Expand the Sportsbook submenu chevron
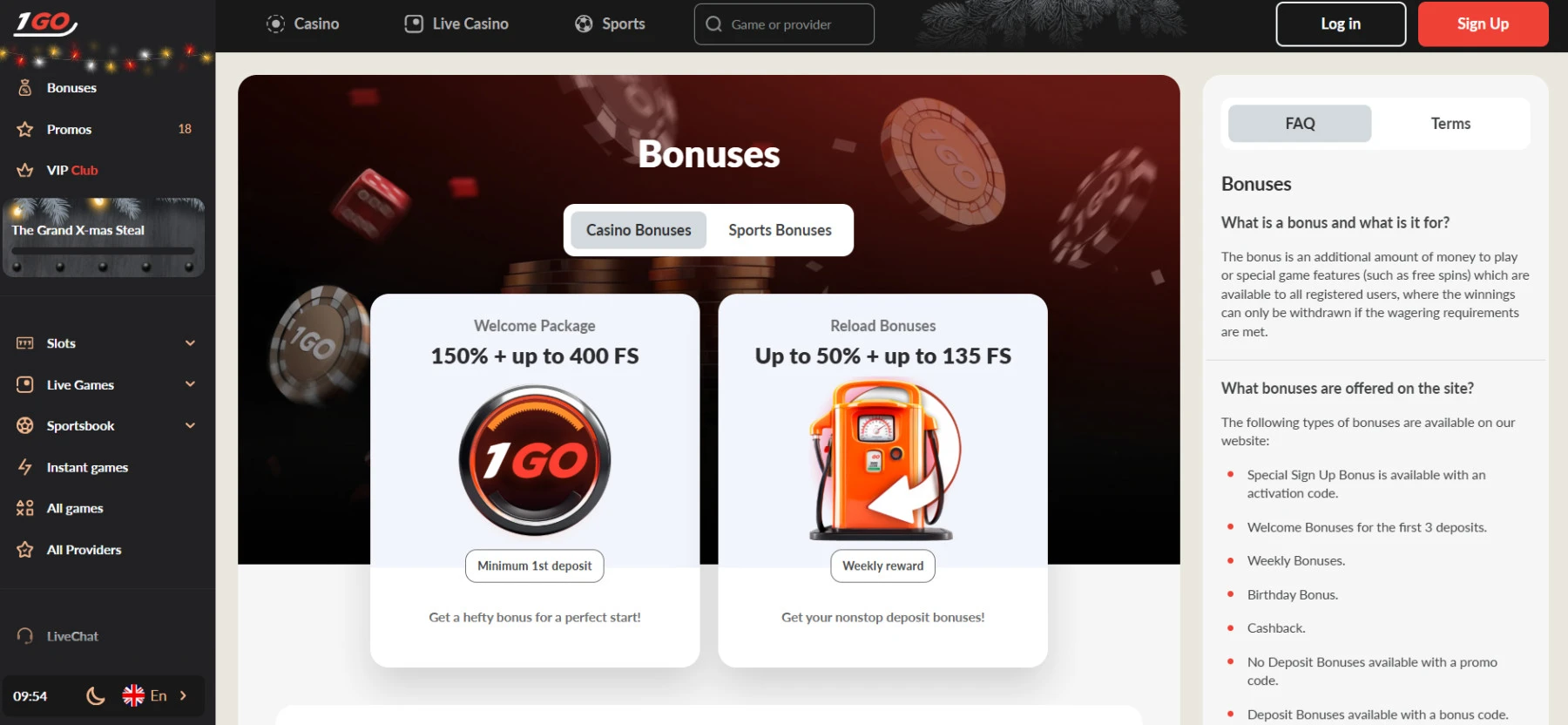 tap(190, 425)
